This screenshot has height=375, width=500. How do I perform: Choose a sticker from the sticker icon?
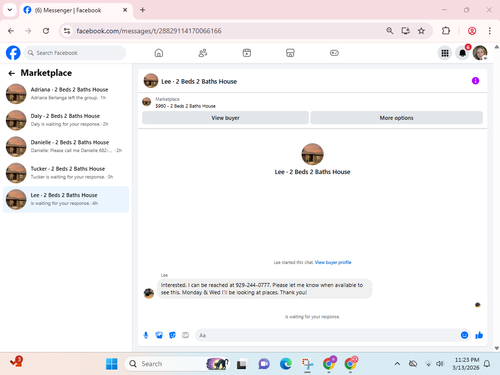(x=172, y=335)
